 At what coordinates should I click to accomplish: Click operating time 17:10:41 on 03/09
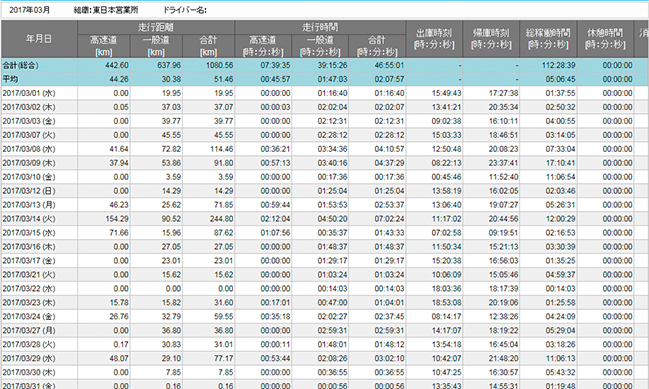[560, 163]
